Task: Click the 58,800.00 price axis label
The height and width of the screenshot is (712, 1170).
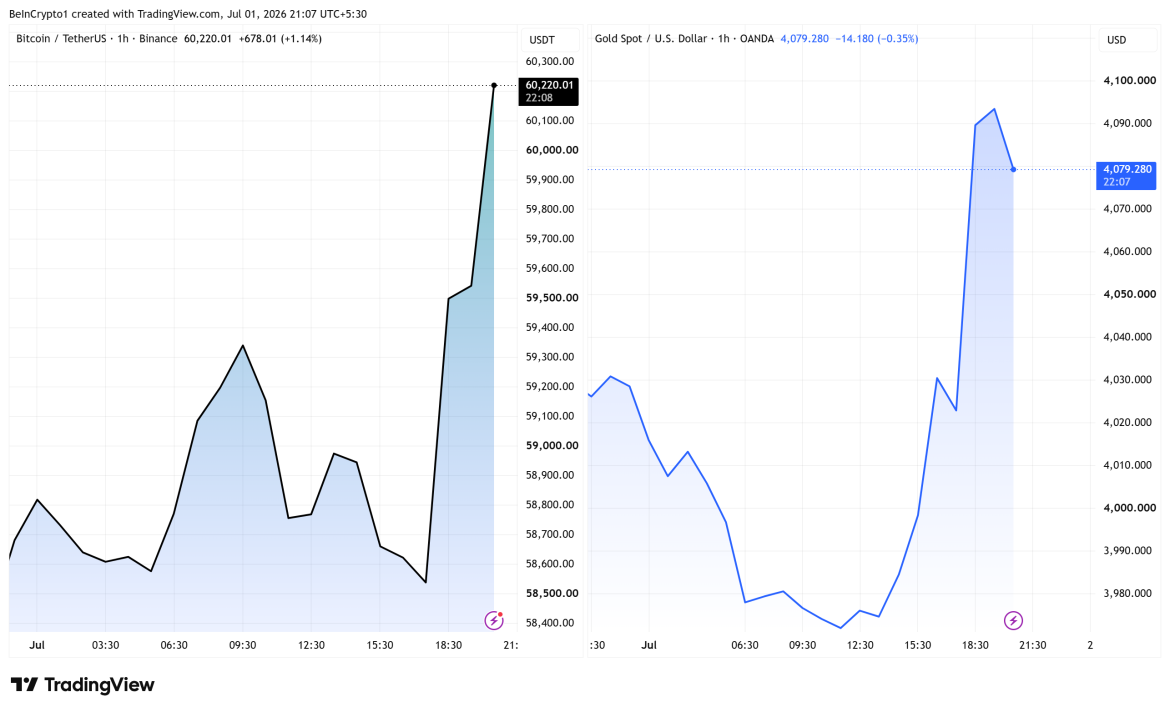Action: coord(550,505)
